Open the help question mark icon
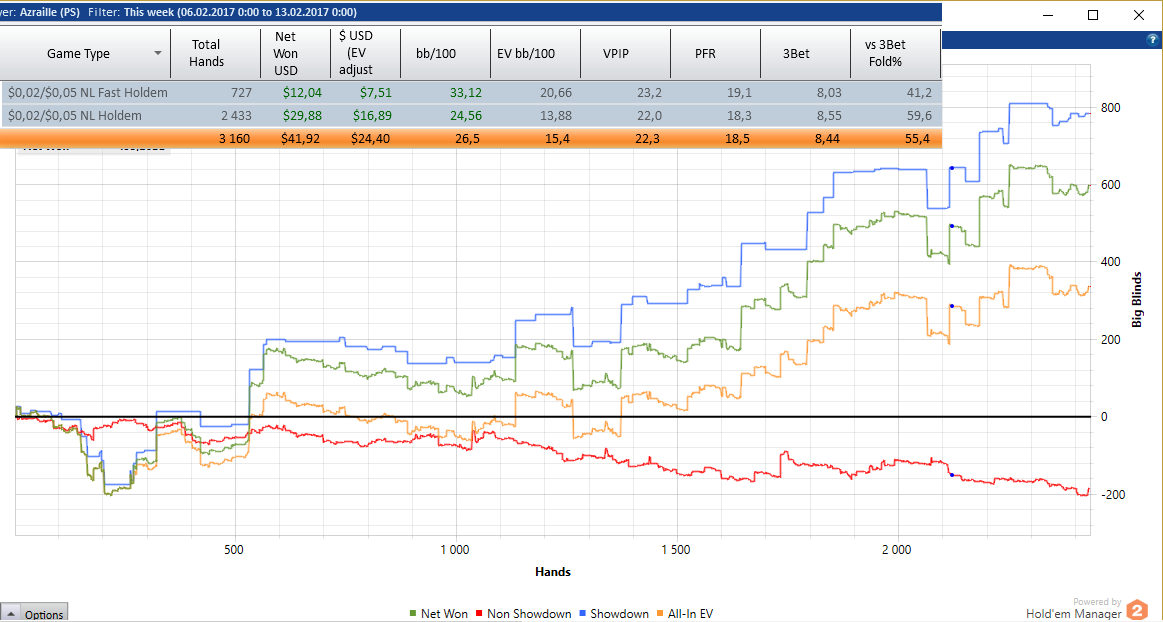 (x=1153, y=41)
